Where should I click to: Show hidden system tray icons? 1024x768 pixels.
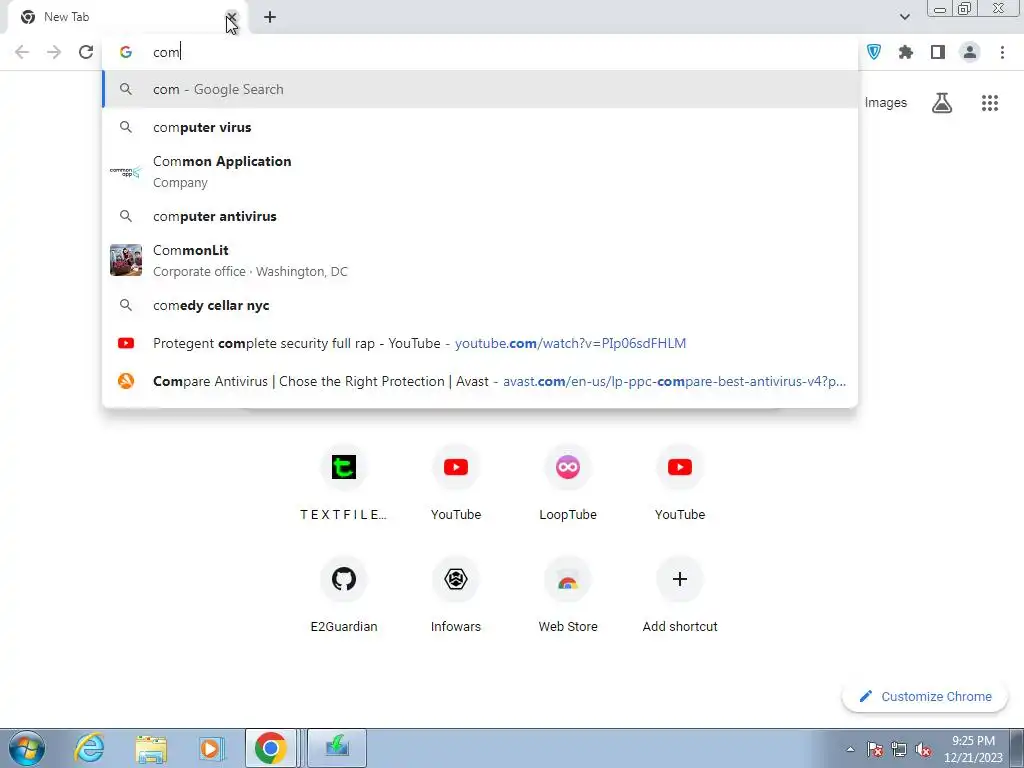850,749
